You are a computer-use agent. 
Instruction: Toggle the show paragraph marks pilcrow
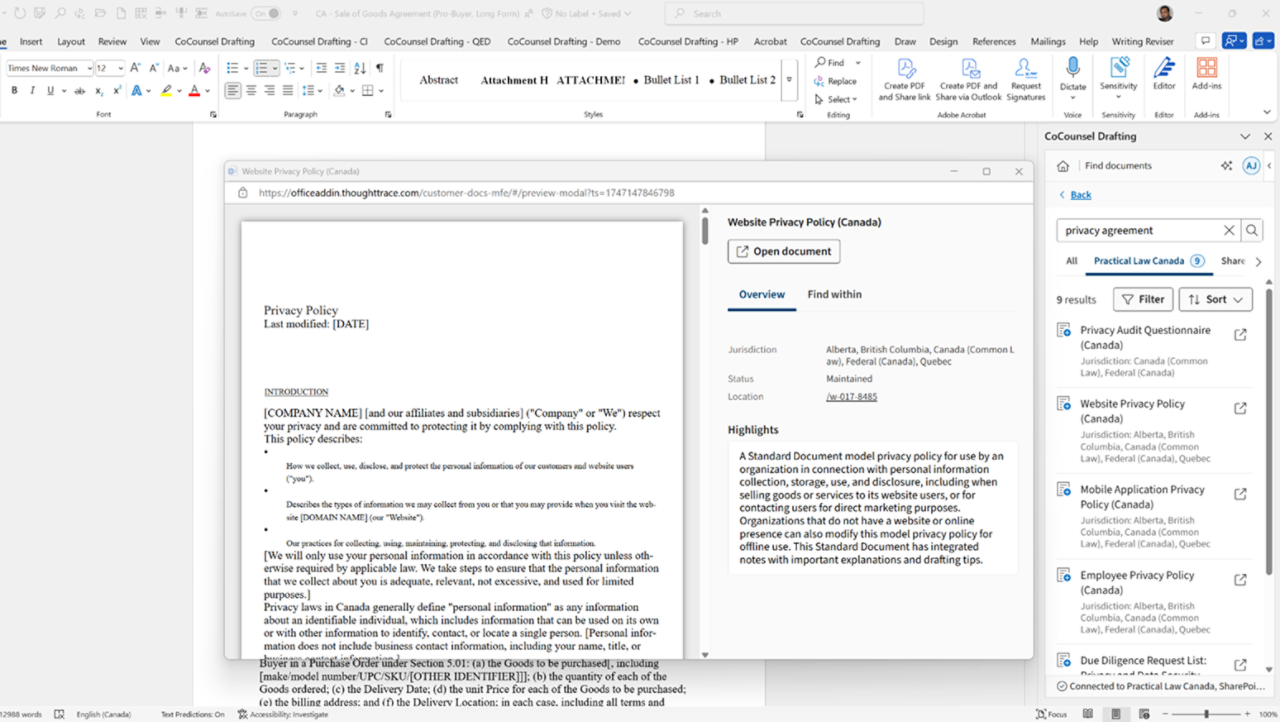379,68
